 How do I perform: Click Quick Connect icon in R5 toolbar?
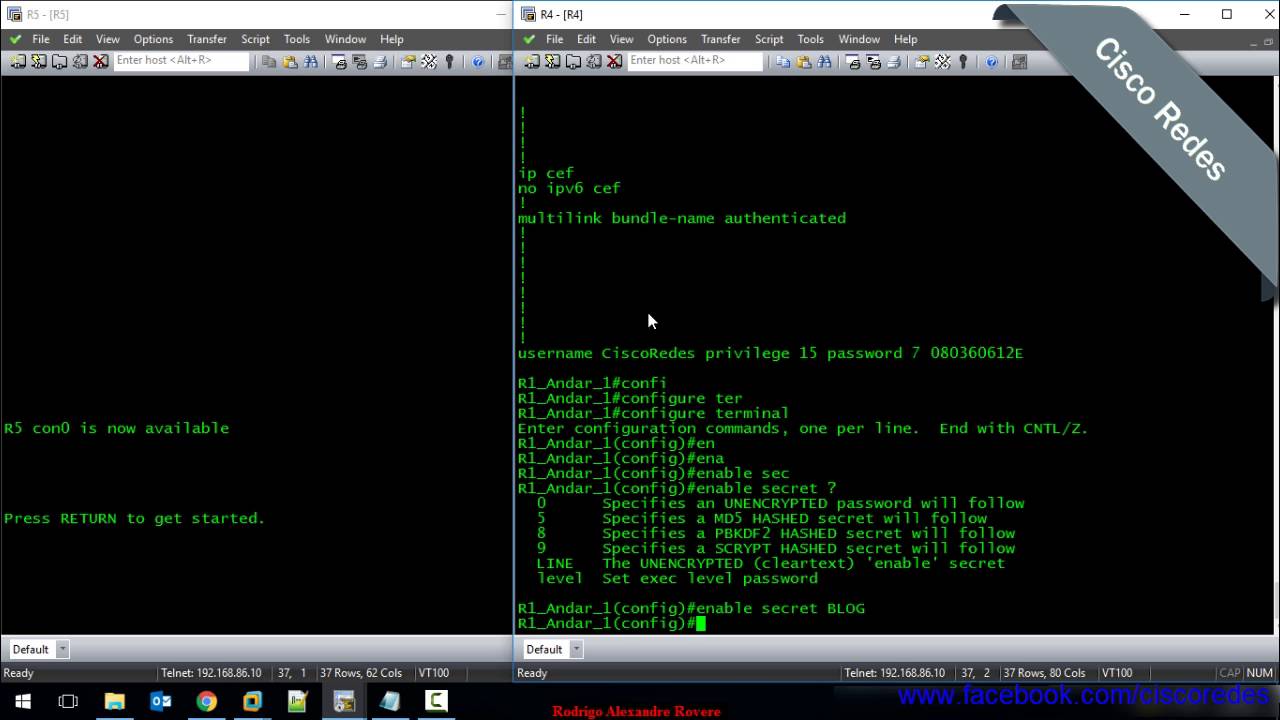[38, 61]
